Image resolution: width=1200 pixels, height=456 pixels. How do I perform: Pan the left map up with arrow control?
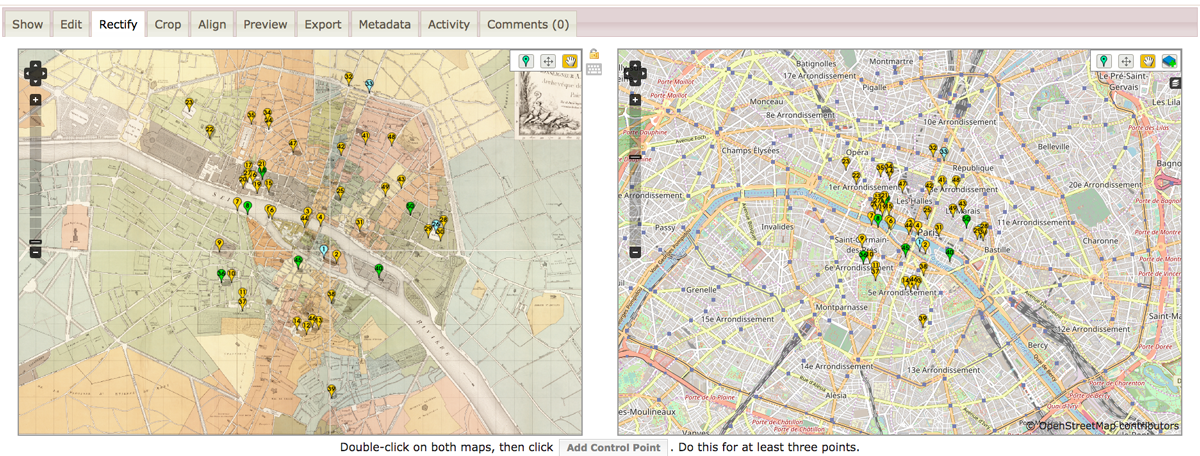(x=35, y=65)
